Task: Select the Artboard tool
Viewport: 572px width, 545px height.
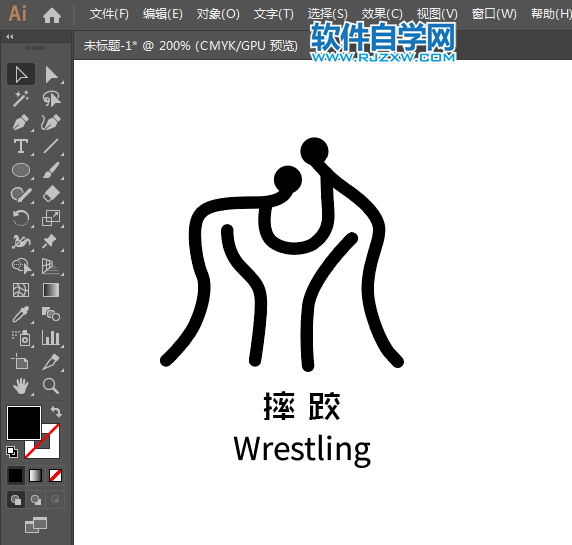Action: (21, 362)
